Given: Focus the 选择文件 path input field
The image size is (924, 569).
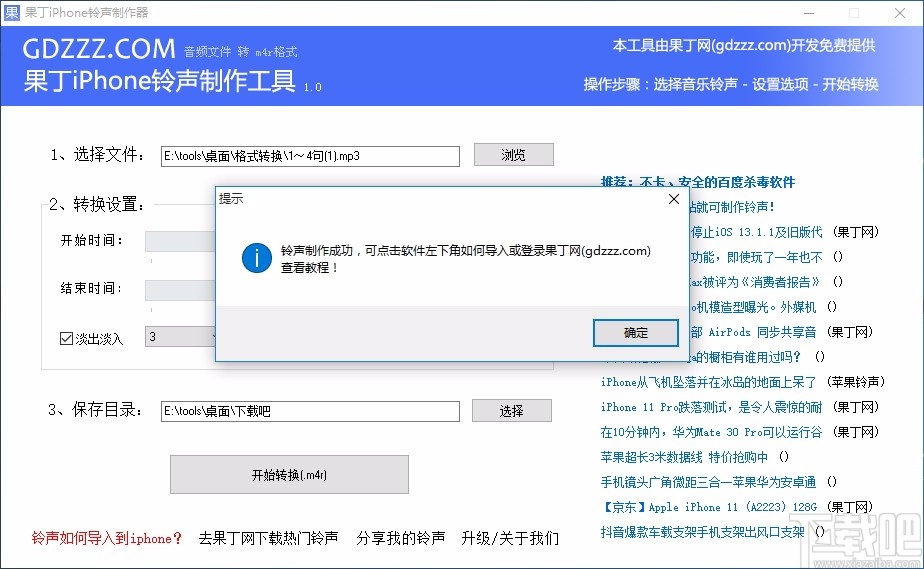Looking at the screenshot, I should (310, 156).
